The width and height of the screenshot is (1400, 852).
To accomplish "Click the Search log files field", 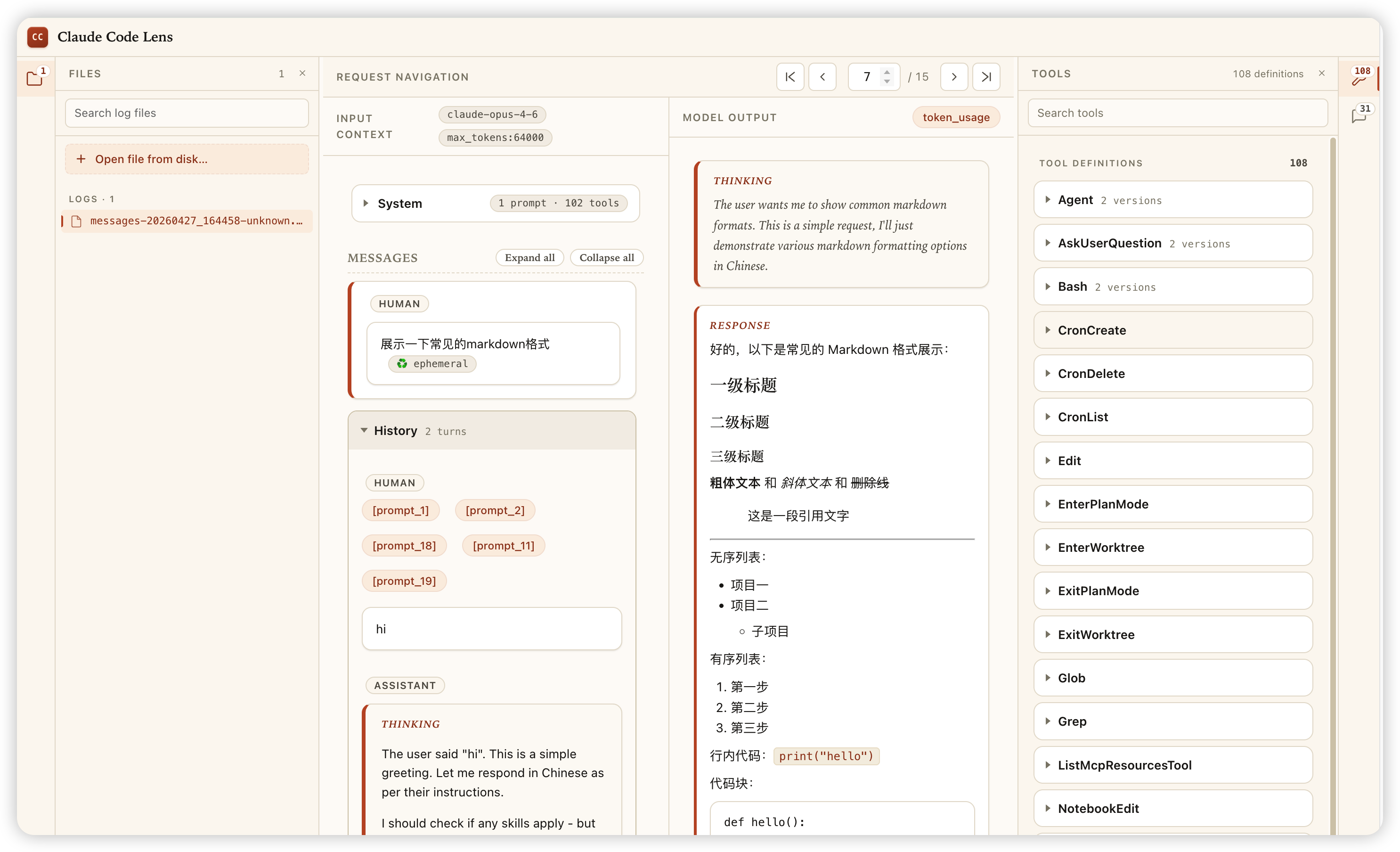I will pos(187,113).
